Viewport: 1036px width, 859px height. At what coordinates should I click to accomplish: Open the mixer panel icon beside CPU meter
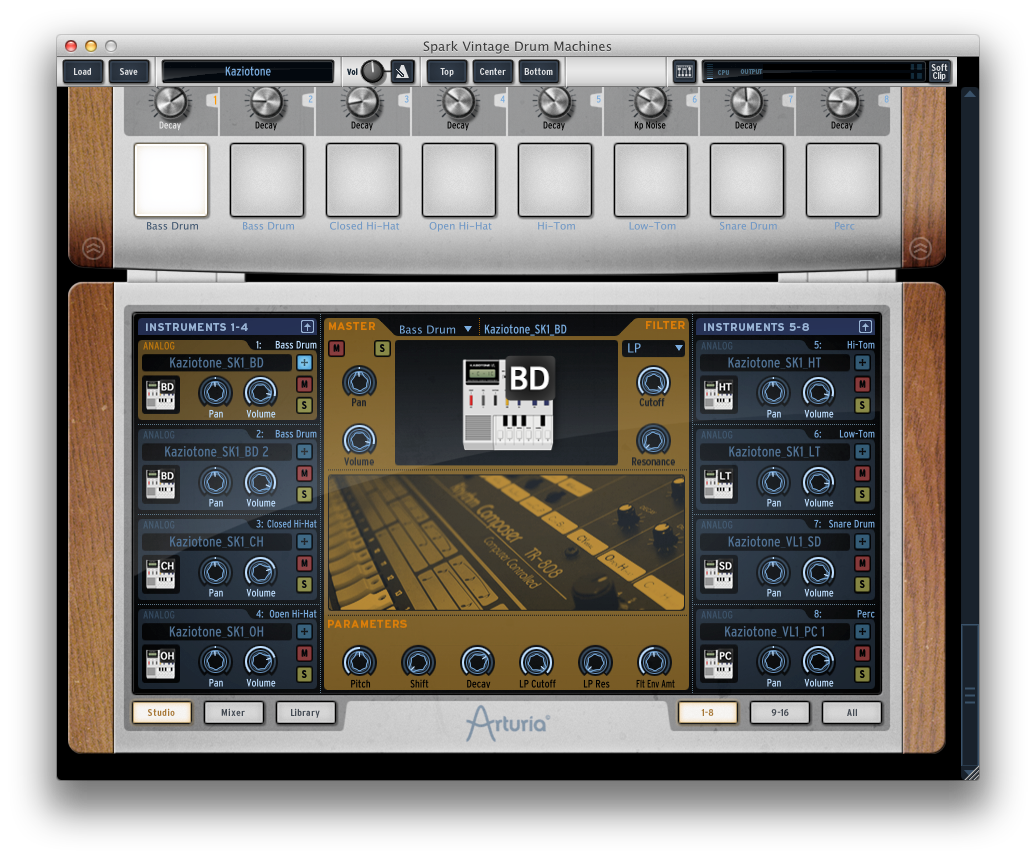(684, 71)
